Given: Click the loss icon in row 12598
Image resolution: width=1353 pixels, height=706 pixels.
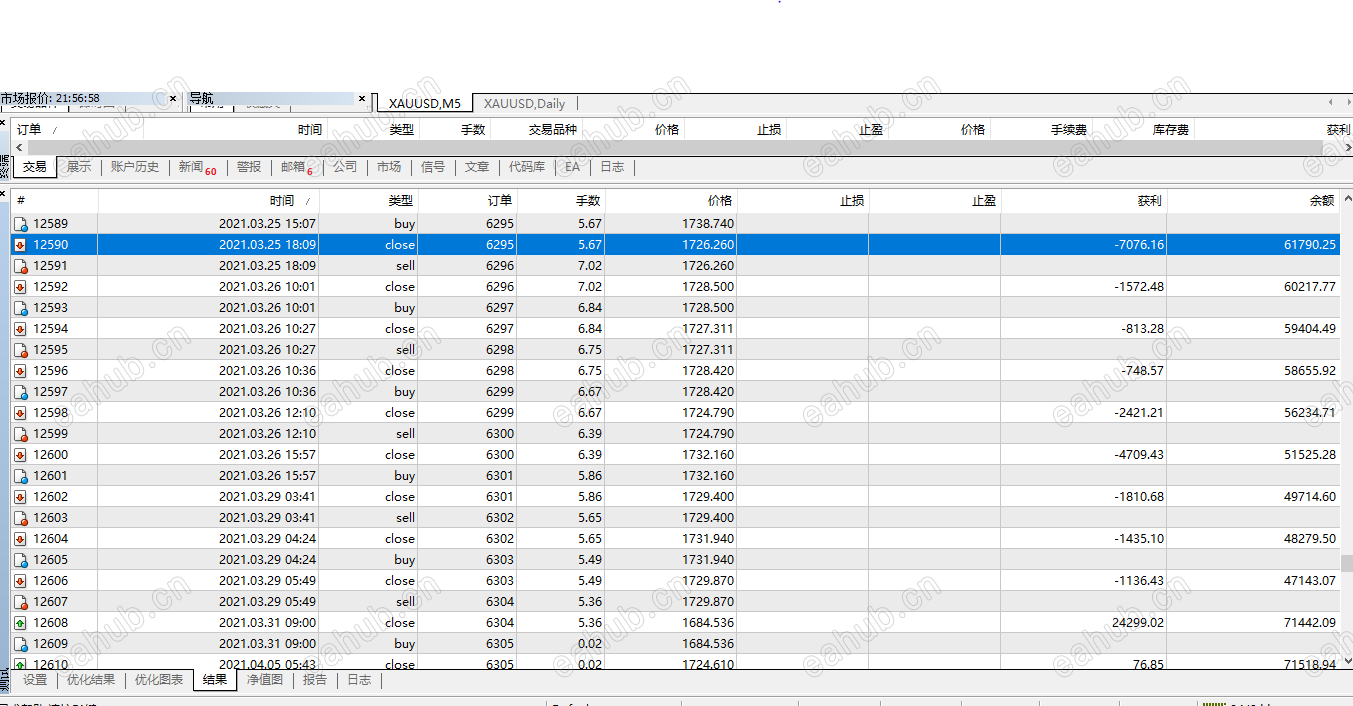Looking at the screenshot, I should pyautogui.click(x=19, y=413).
